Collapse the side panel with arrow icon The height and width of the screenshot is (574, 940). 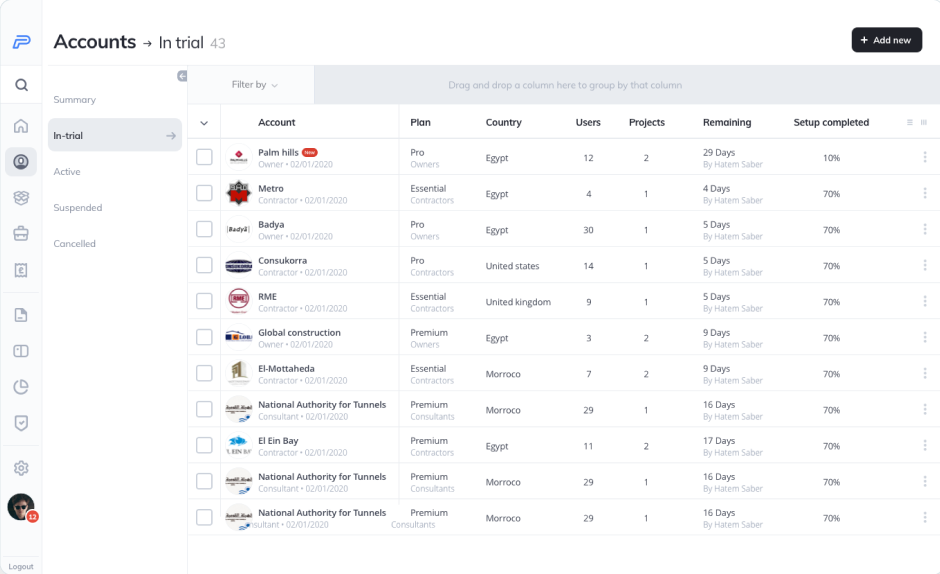(x=182, y=76)
